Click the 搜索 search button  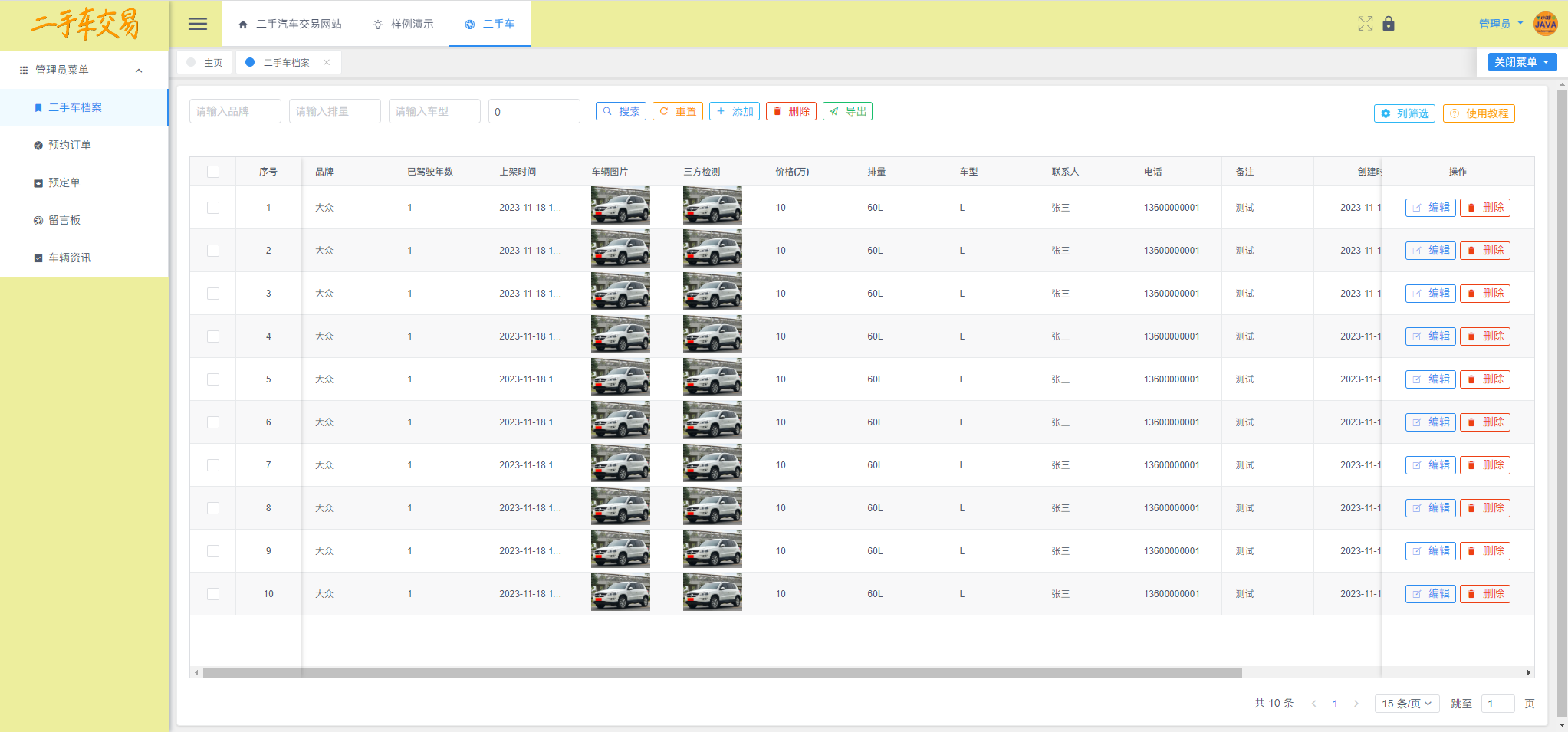(621, 112)
